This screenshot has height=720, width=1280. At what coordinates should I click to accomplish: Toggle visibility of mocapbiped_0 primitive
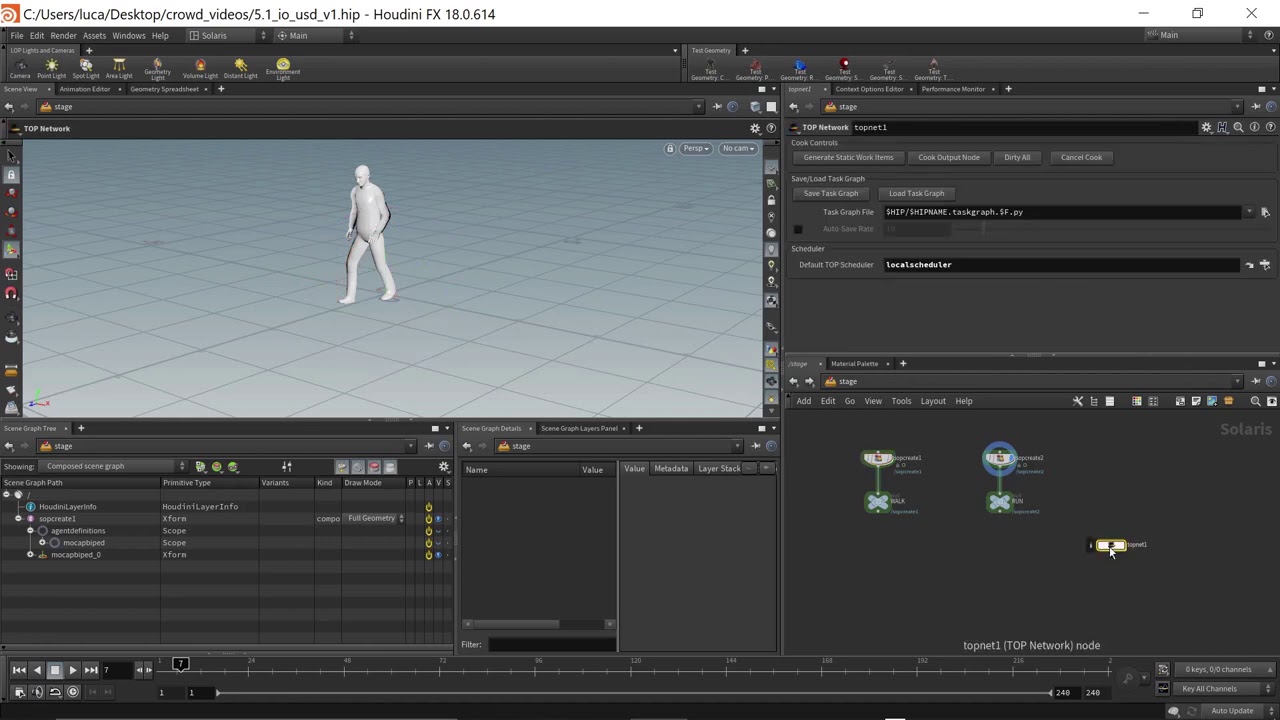438,555
